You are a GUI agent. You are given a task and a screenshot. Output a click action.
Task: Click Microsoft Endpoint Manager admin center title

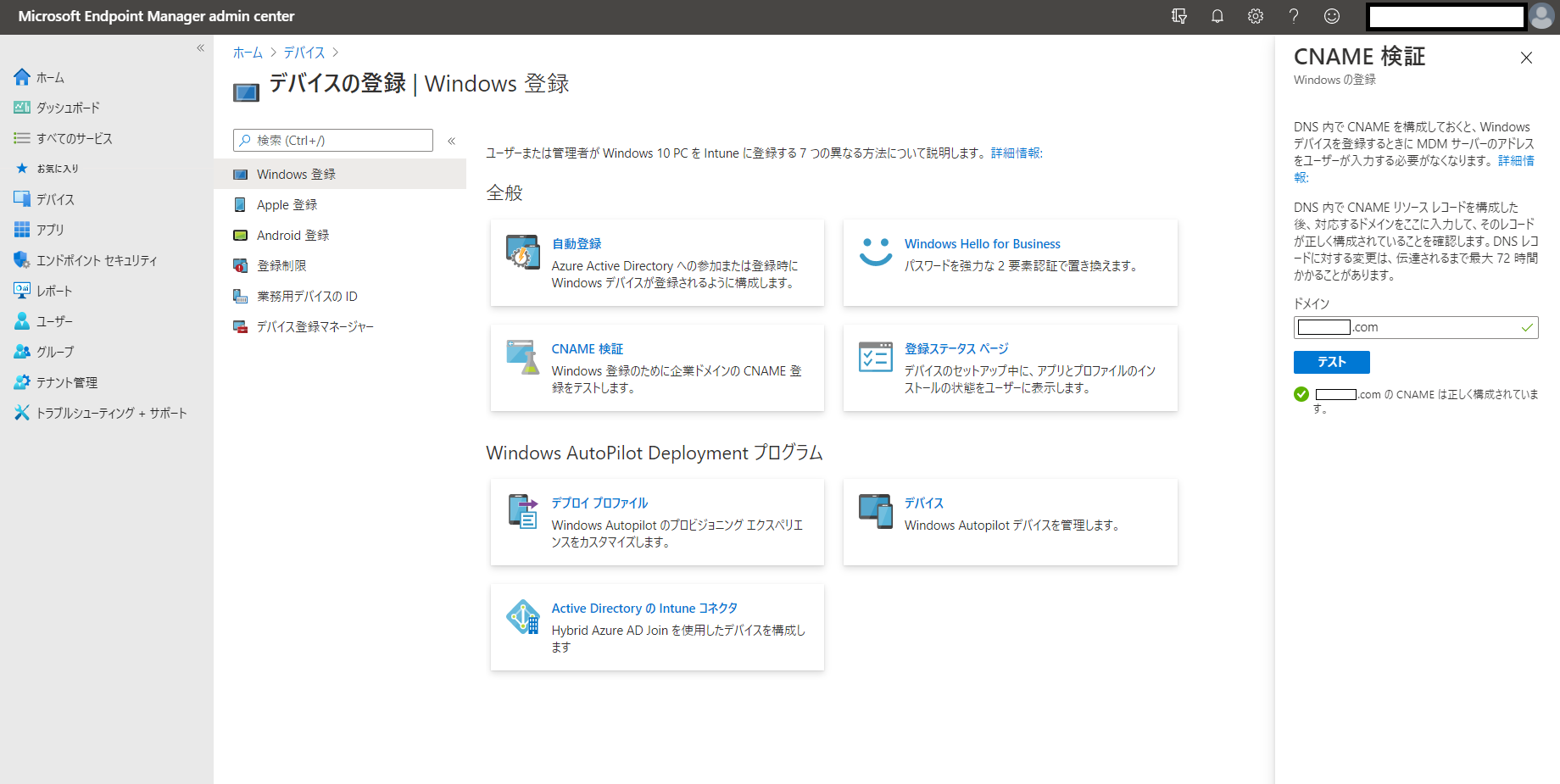[x=156, y=16]
